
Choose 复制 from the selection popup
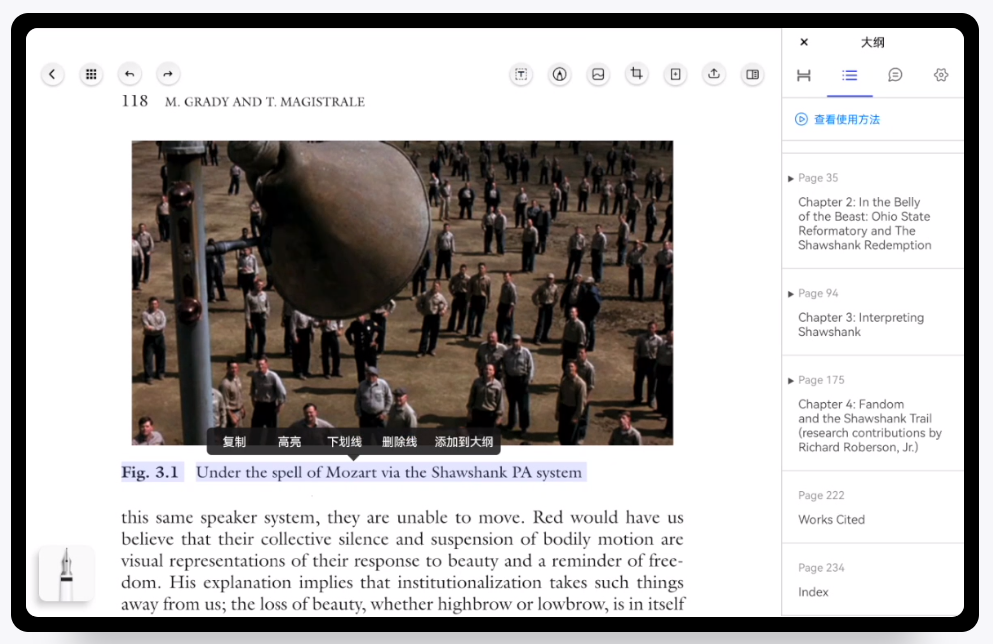click(x=234, y=441)
